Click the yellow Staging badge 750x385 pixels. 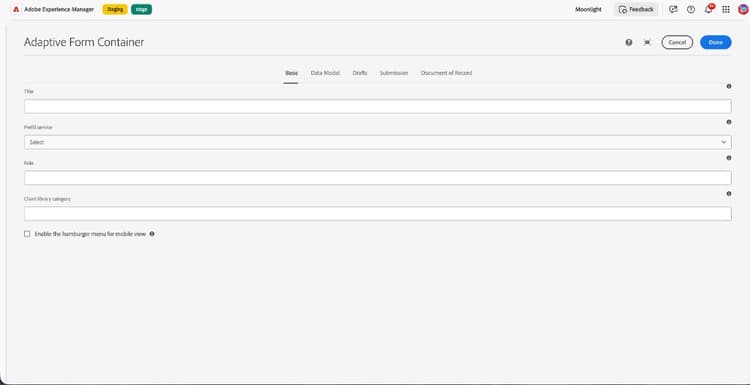[115, 10]
